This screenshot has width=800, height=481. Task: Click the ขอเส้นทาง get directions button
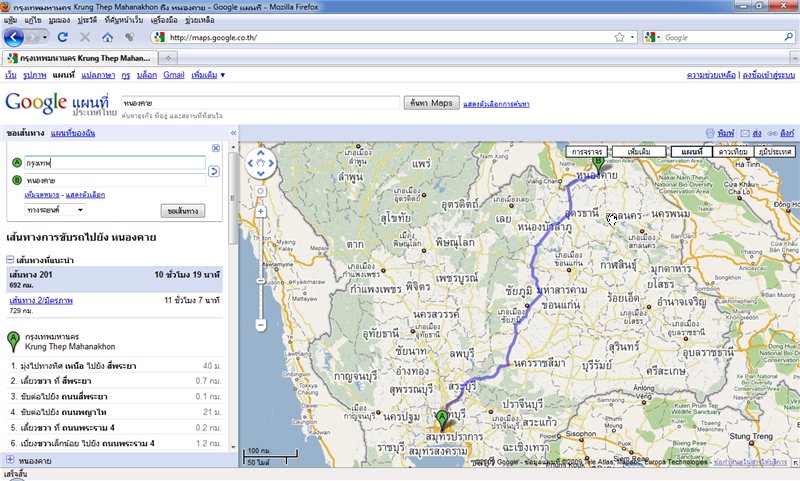[x=183, y=211]
